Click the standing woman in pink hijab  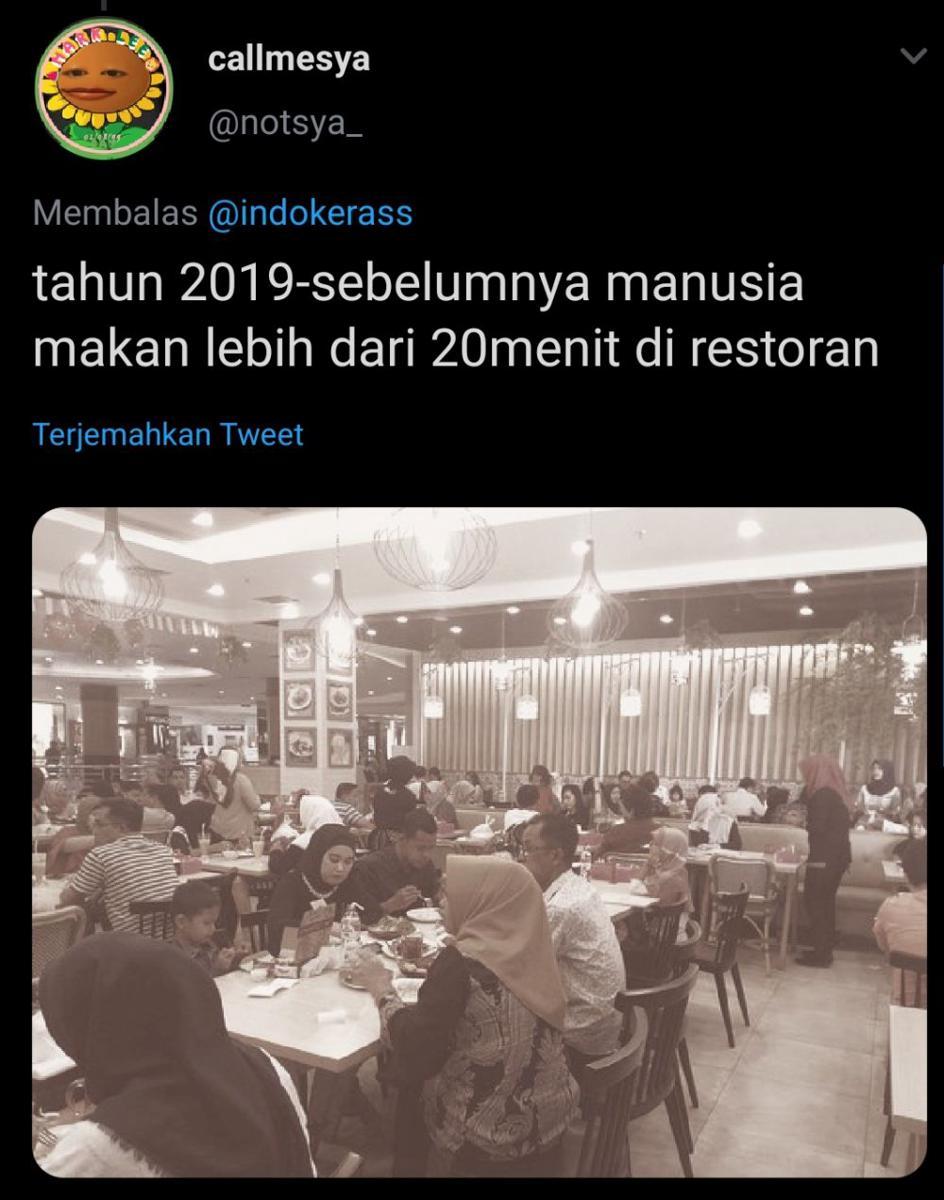coord(827,858)
